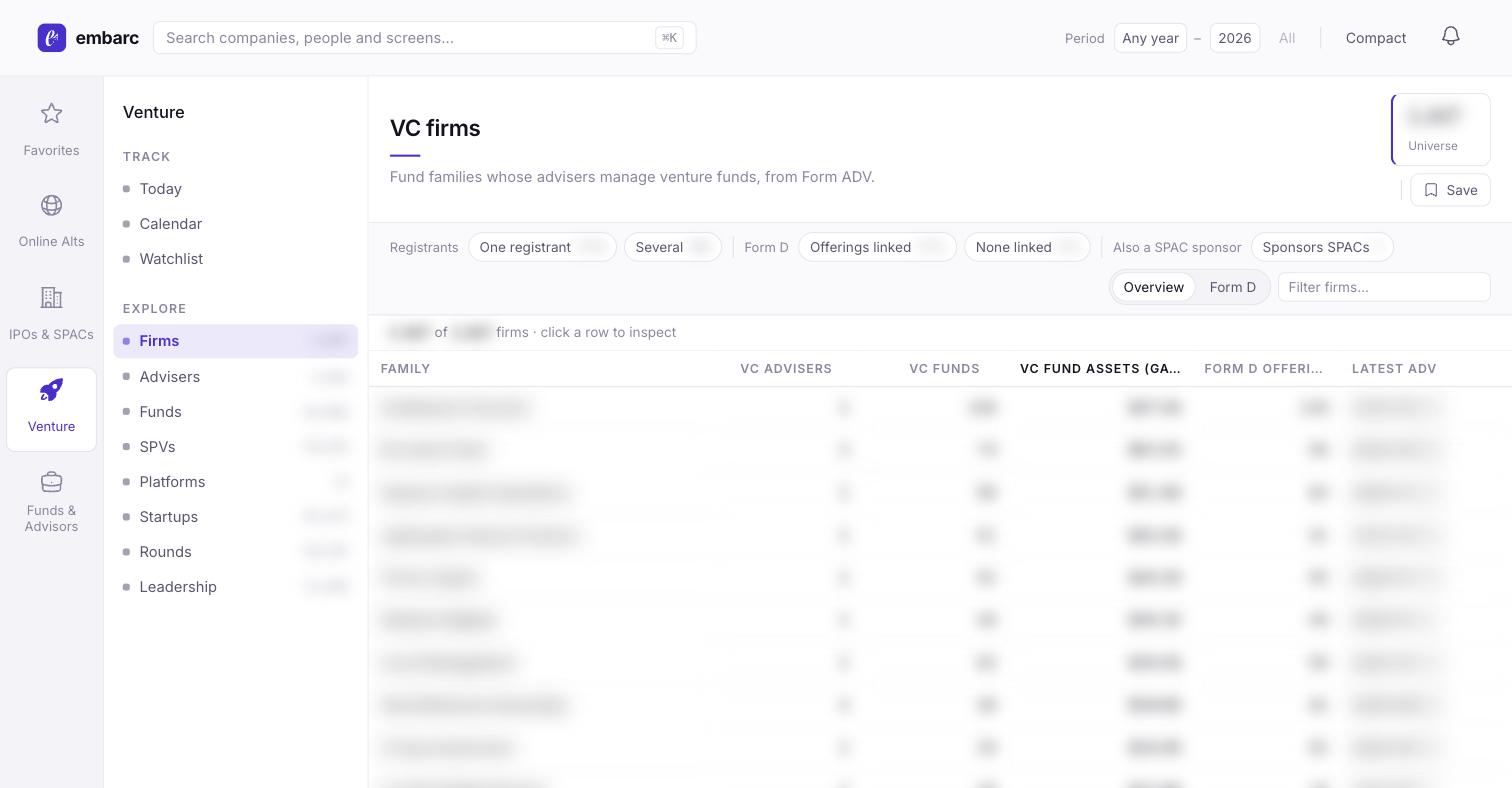Toggle the Sponsors SPACs filter

pyautogui.click(x=1322, y=247)
